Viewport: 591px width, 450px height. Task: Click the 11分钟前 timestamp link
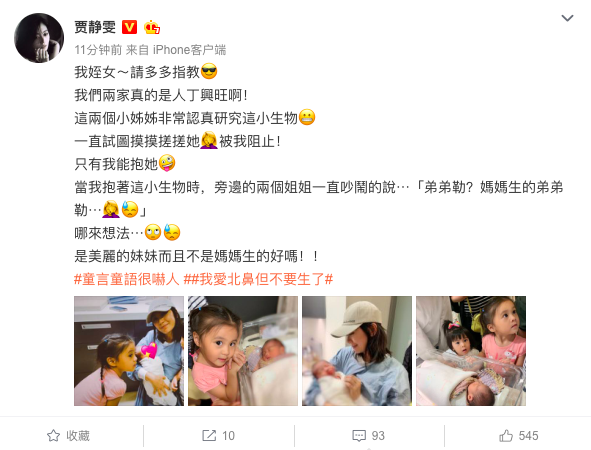tap(98, 50)
